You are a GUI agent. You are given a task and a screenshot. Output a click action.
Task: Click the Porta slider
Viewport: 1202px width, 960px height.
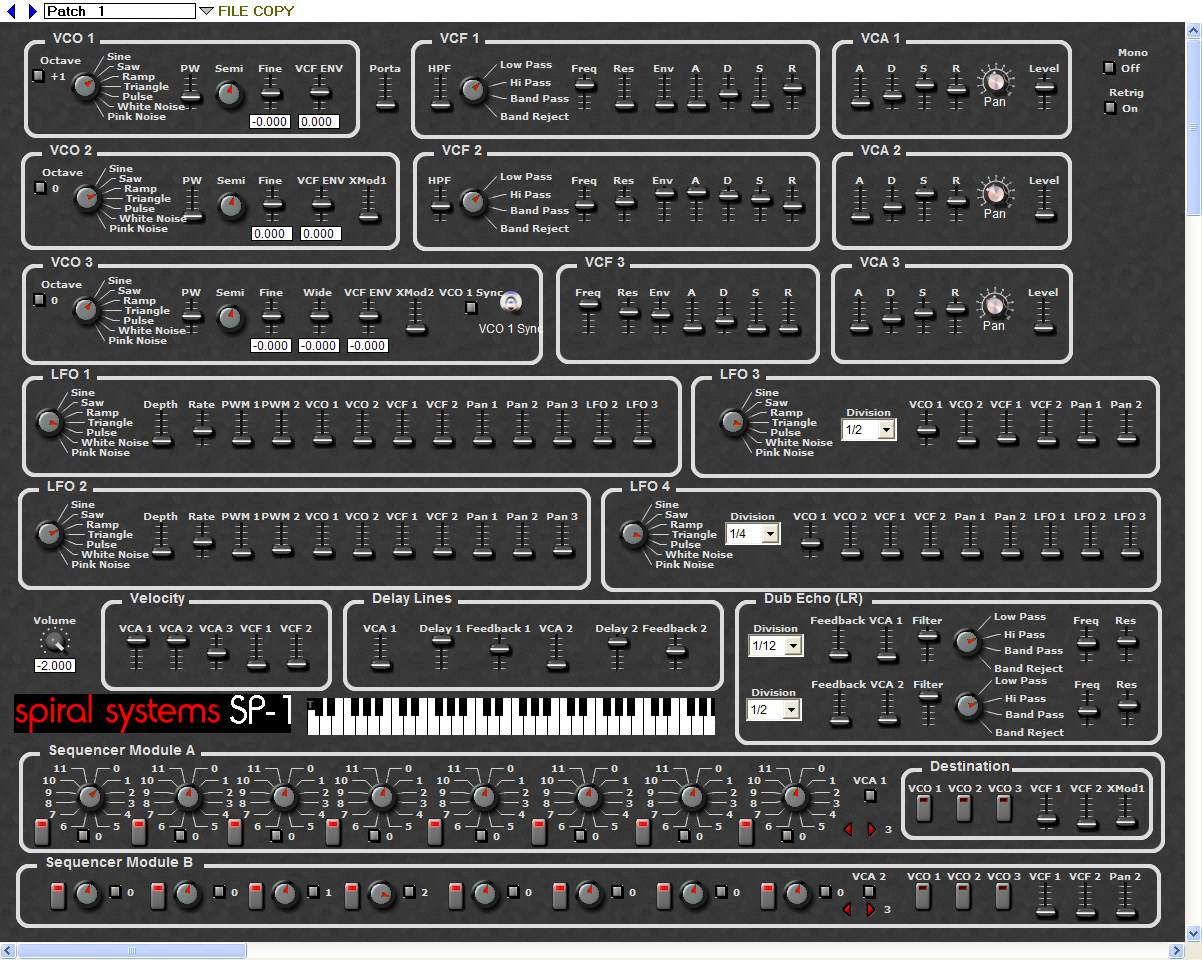coord(385,93)
